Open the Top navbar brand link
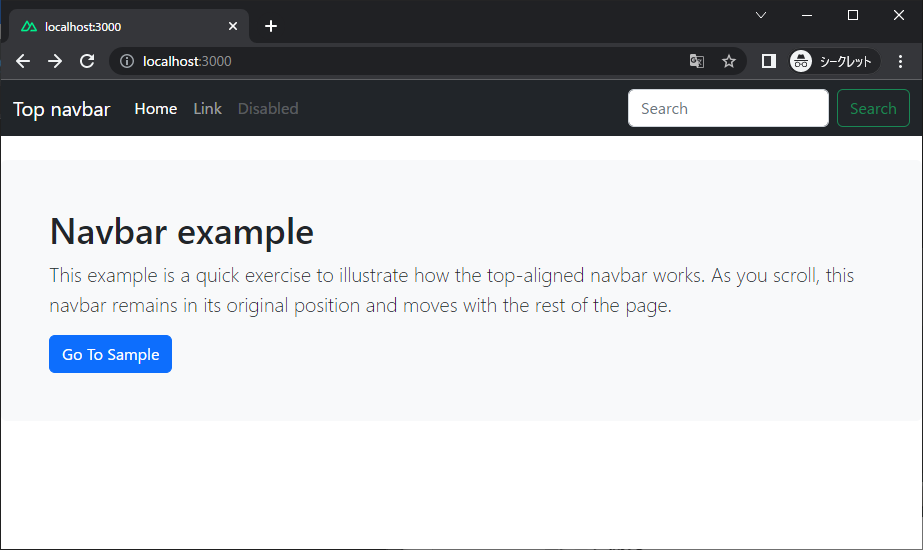 [x=62, y=109]
